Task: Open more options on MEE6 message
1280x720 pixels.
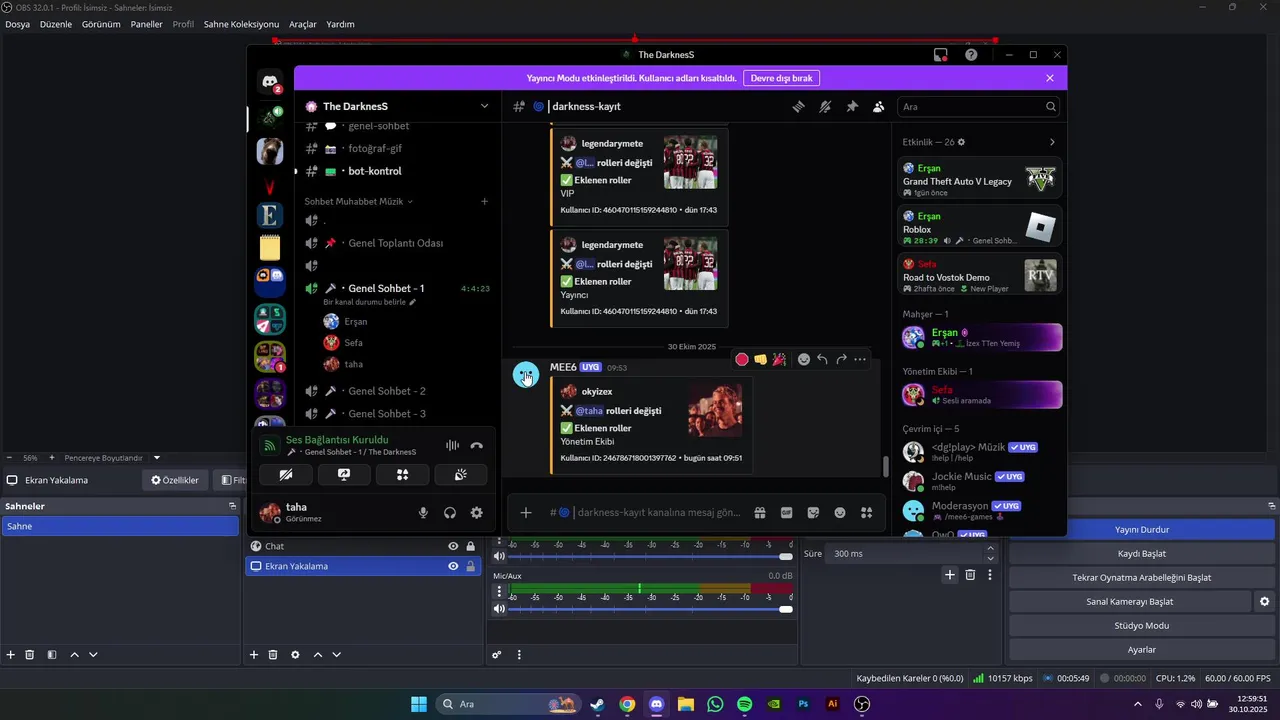Action: (860, 360)
